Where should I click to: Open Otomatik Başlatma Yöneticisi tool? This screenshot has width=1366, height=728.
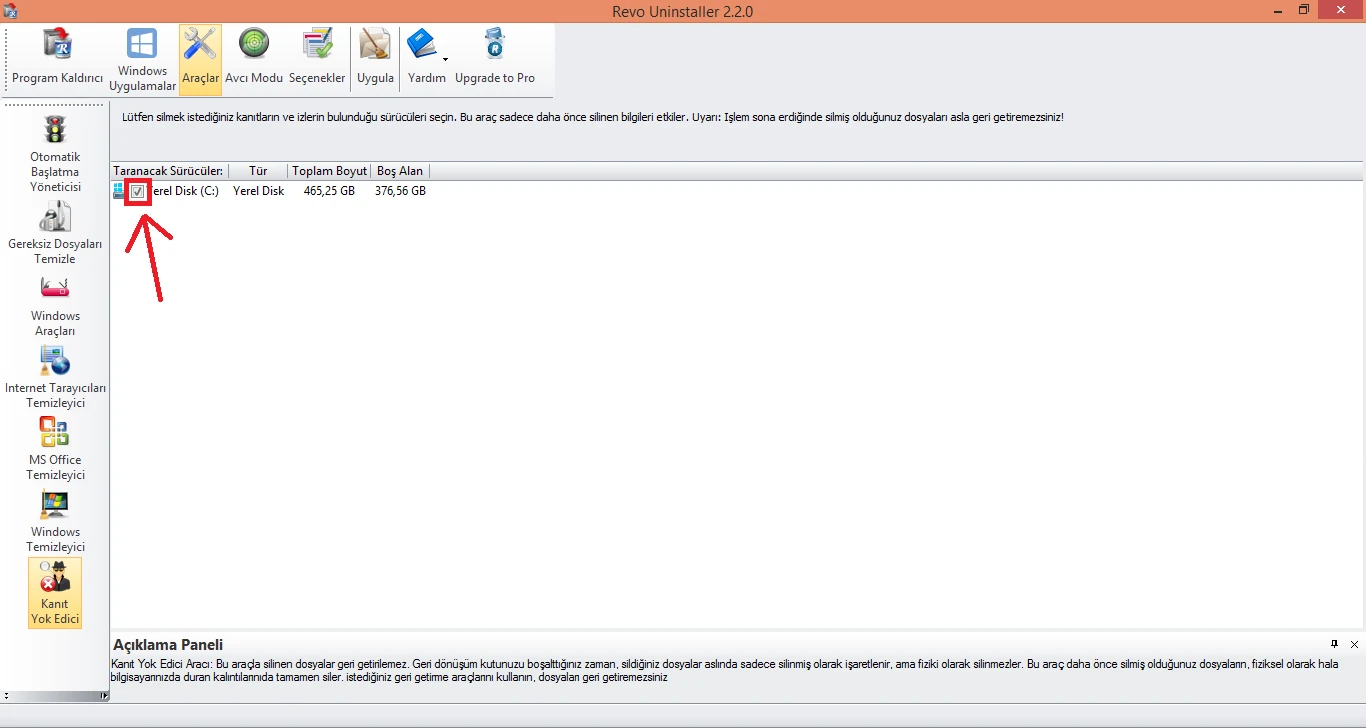(x=55, y=153)
